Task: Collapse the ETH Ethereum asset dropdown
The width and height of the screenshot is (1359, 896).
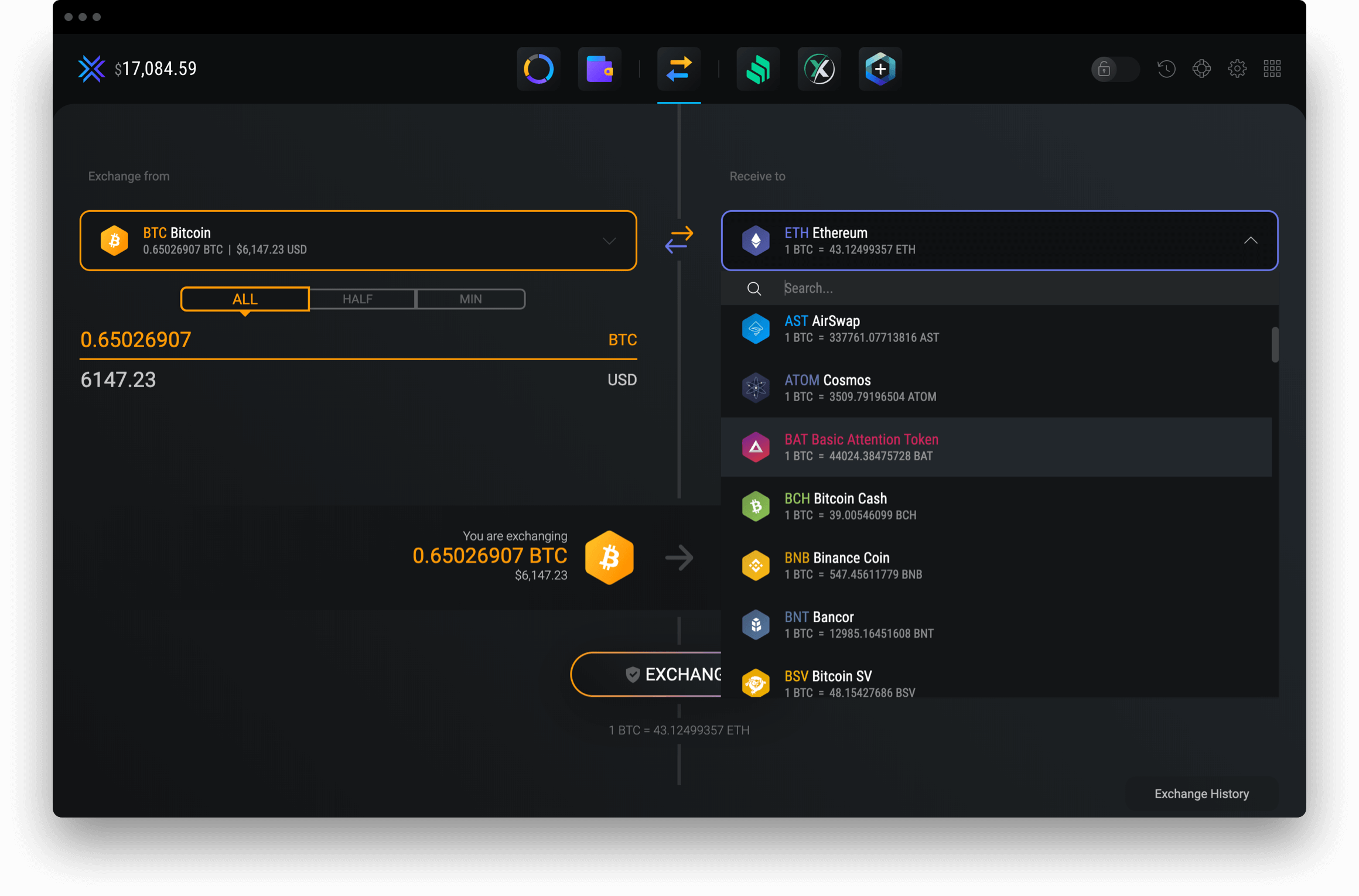Action: pos(1252,241)
